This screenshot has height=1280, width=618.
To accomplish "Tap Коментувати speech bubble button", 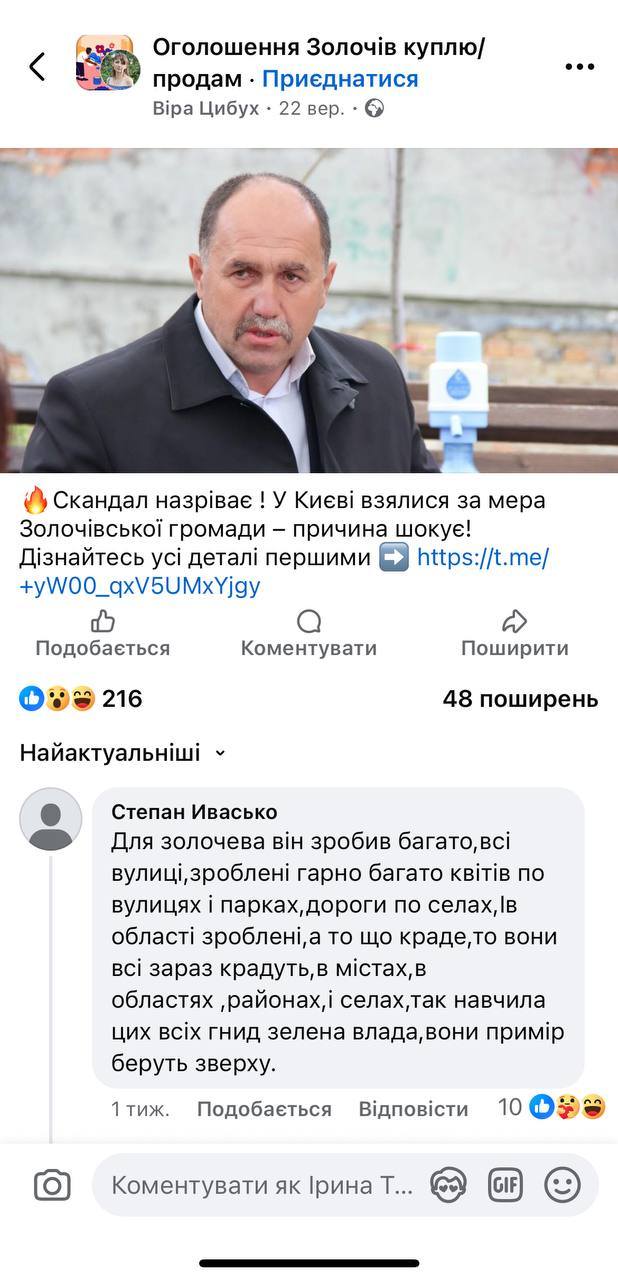I will click(x=309, y=634).
